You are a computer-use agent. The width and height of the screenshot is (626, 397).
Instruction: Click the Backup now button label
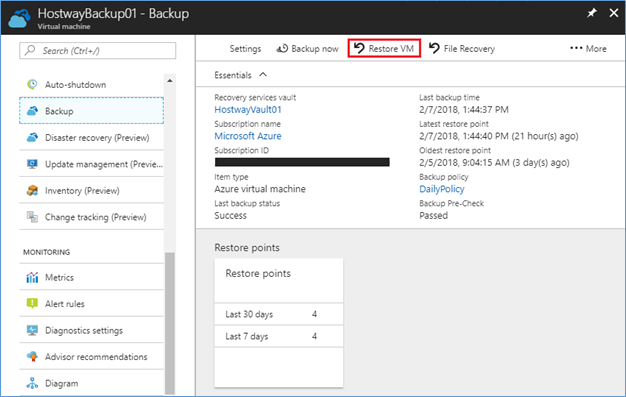(x=315, y=49)
